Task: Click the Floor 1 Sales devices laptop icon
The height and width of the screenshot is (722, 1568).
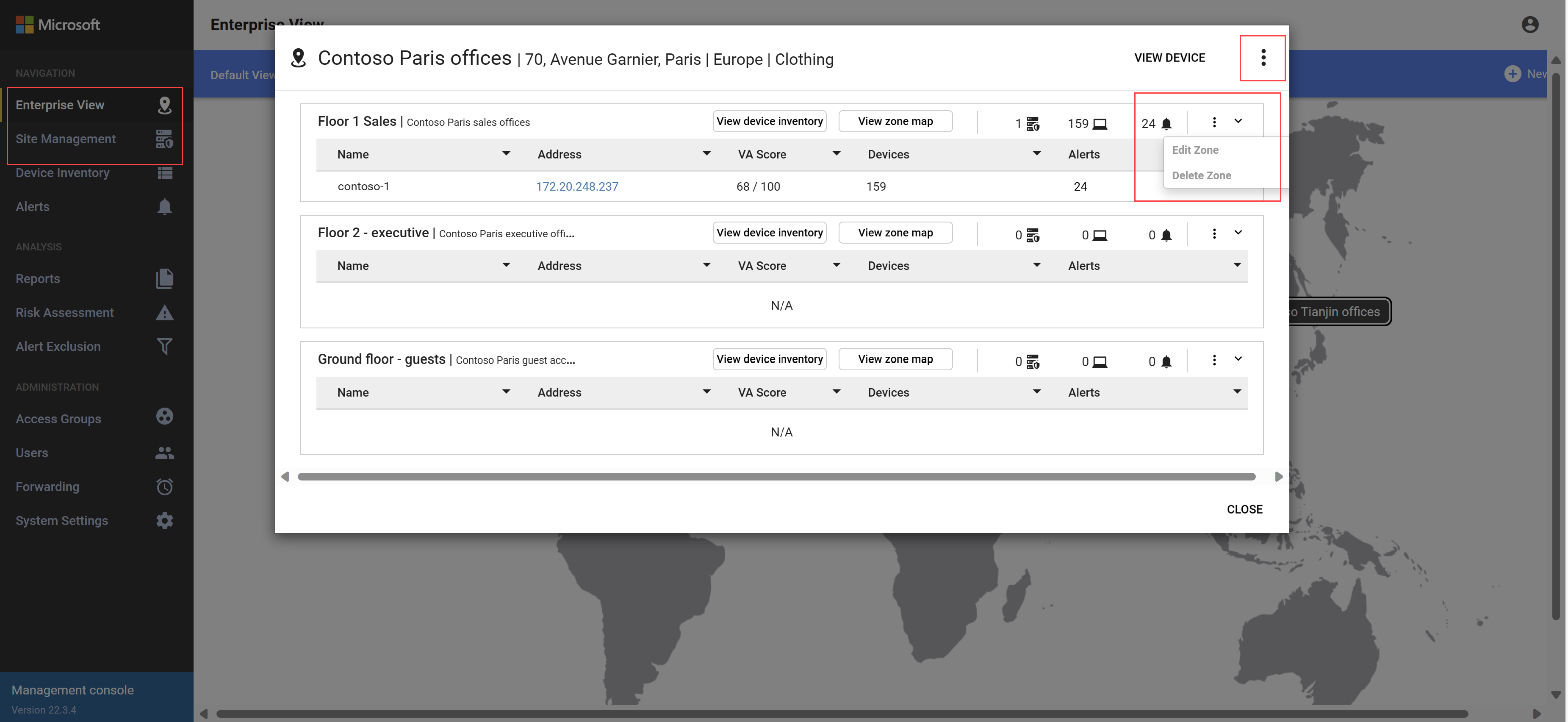Action: tap(1100, 124)
